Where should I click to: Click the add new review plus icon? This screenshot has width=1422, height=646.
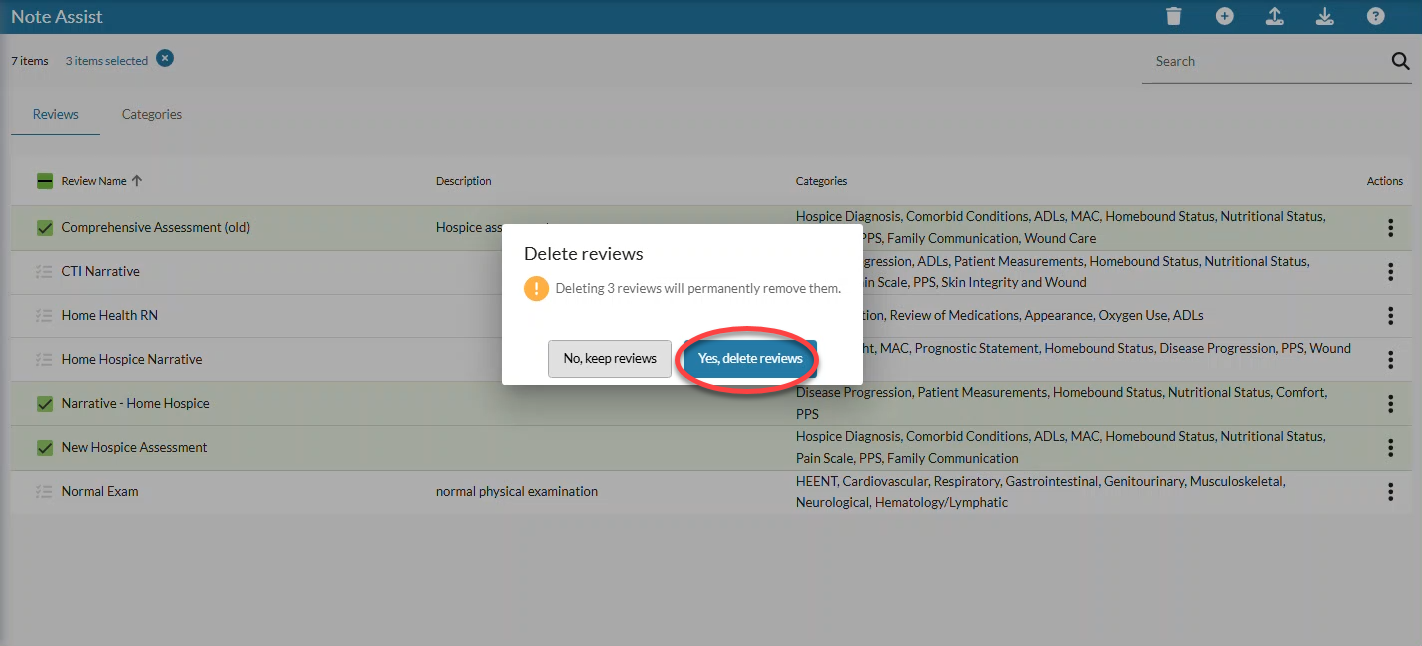(x=1224, y=16)
